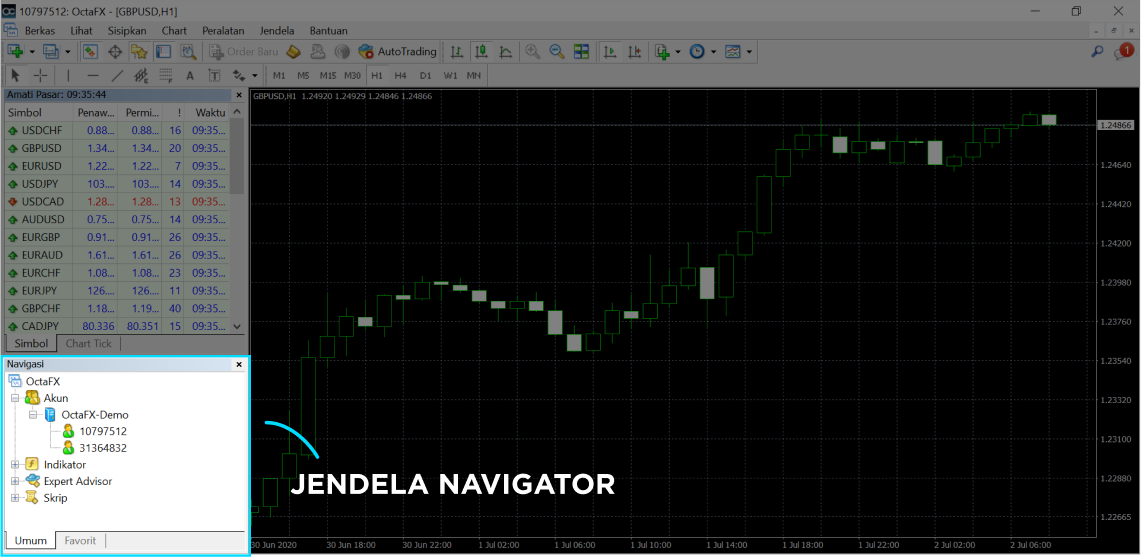
Task: Expand the Indikator tree node
Action: pyautogui.click(x=15, y=465)
